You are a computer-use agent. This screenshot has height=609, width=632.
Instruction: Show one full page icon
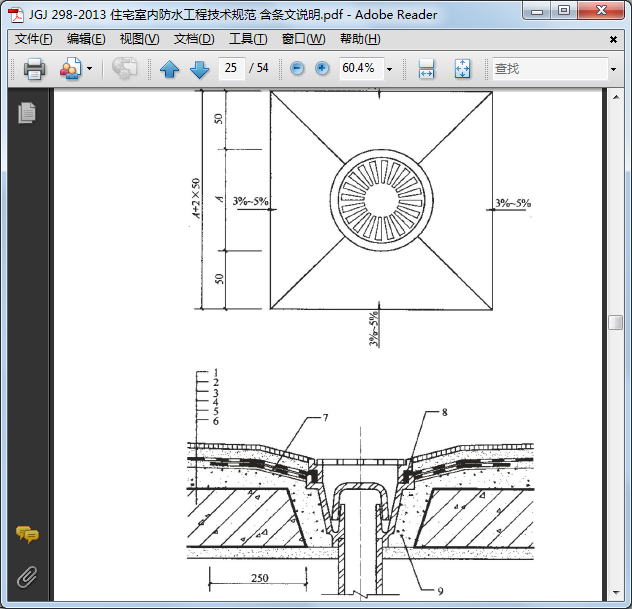point(462,69)
